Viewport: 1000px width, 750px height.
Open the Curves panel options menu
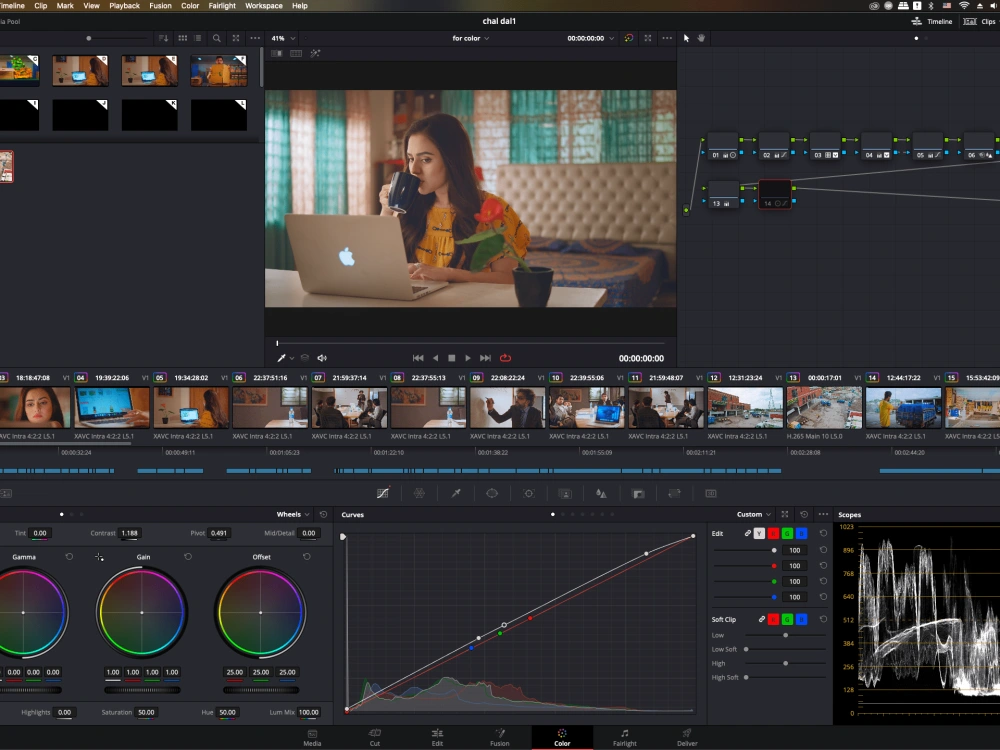coord(823,514)
